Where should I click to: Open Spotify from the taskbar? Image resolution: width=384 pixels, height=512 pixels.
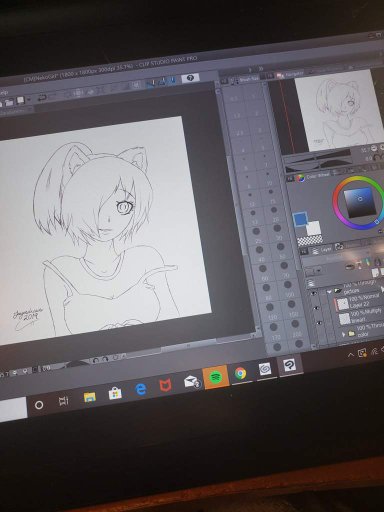coord(216,377)
